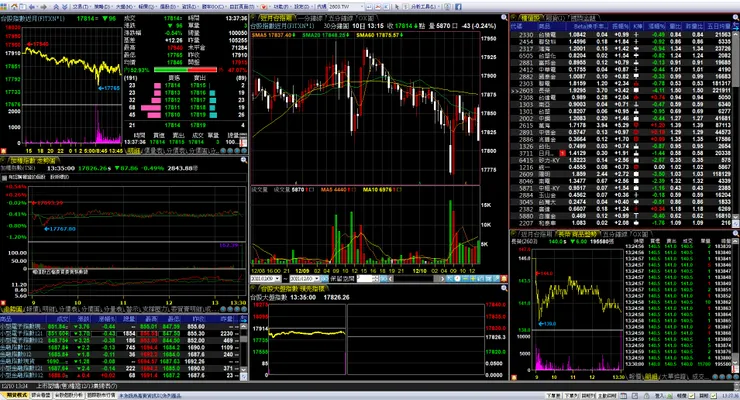Select the 2330 台積電 row in the stock list
Image resolution: width=740 pixels, height=400 pixels.
(x=621, y=34)
